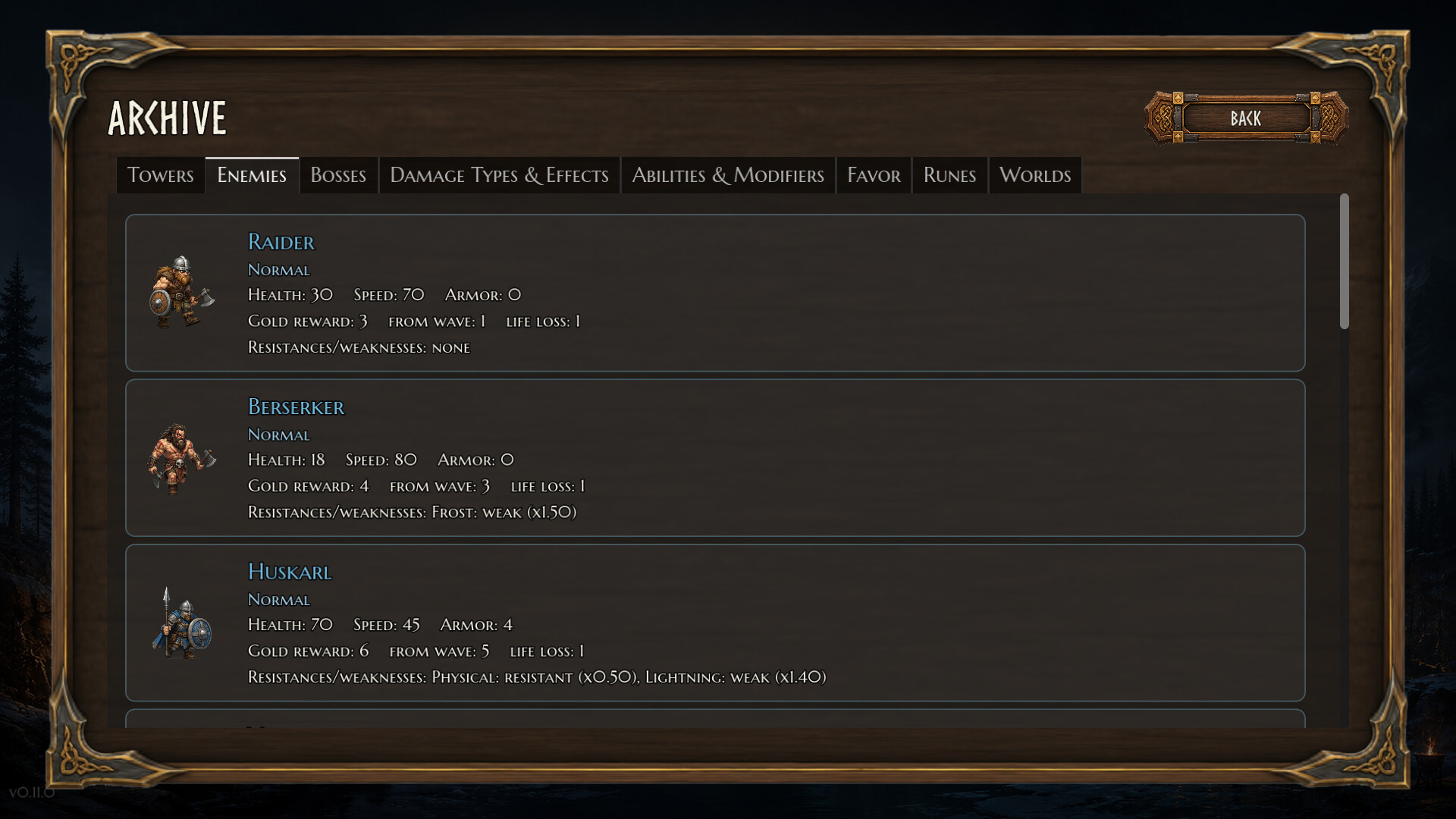Click the Berserker name heading

click(x=297, y=407)
